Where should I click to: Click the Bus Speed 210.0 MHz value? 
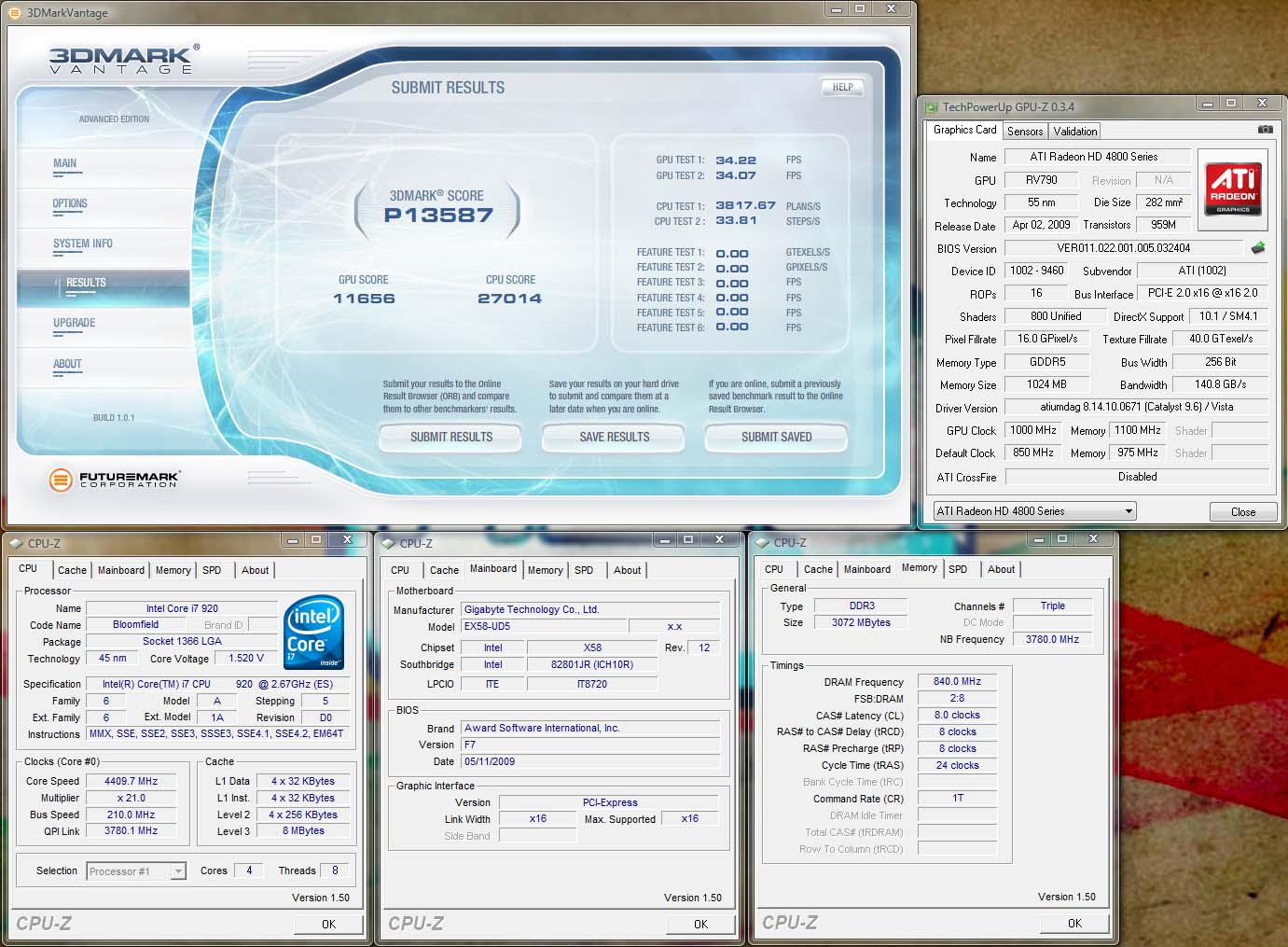[x=131, y=815]
